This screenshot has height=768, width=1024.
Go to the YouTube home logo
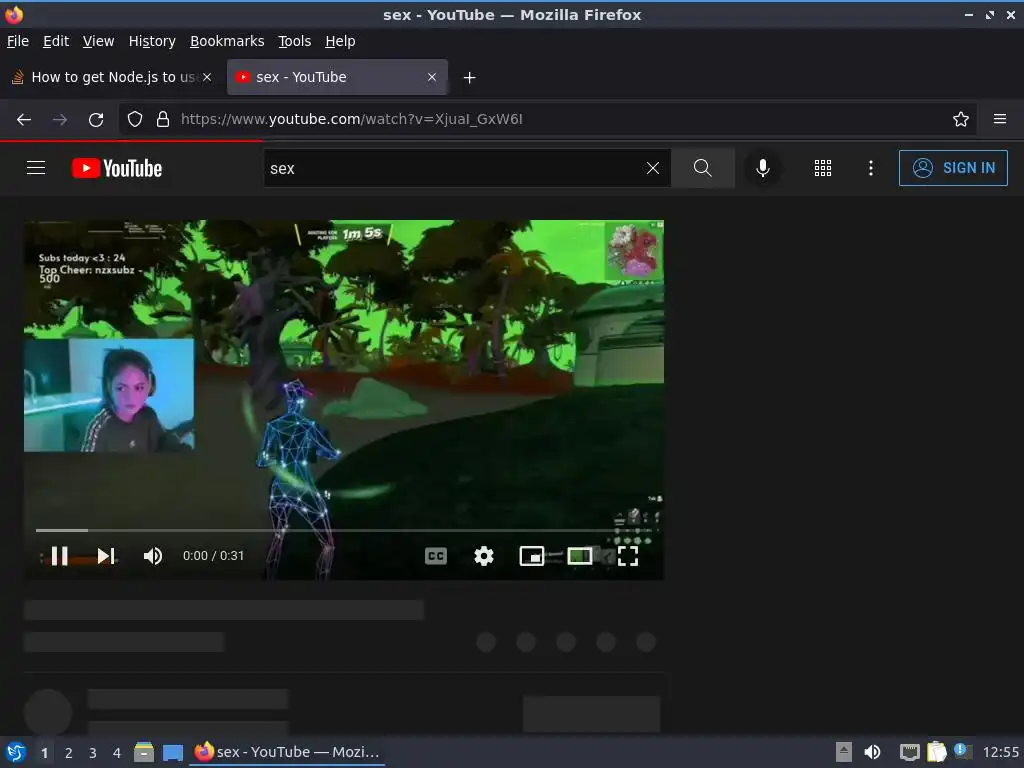click(117, 168)
